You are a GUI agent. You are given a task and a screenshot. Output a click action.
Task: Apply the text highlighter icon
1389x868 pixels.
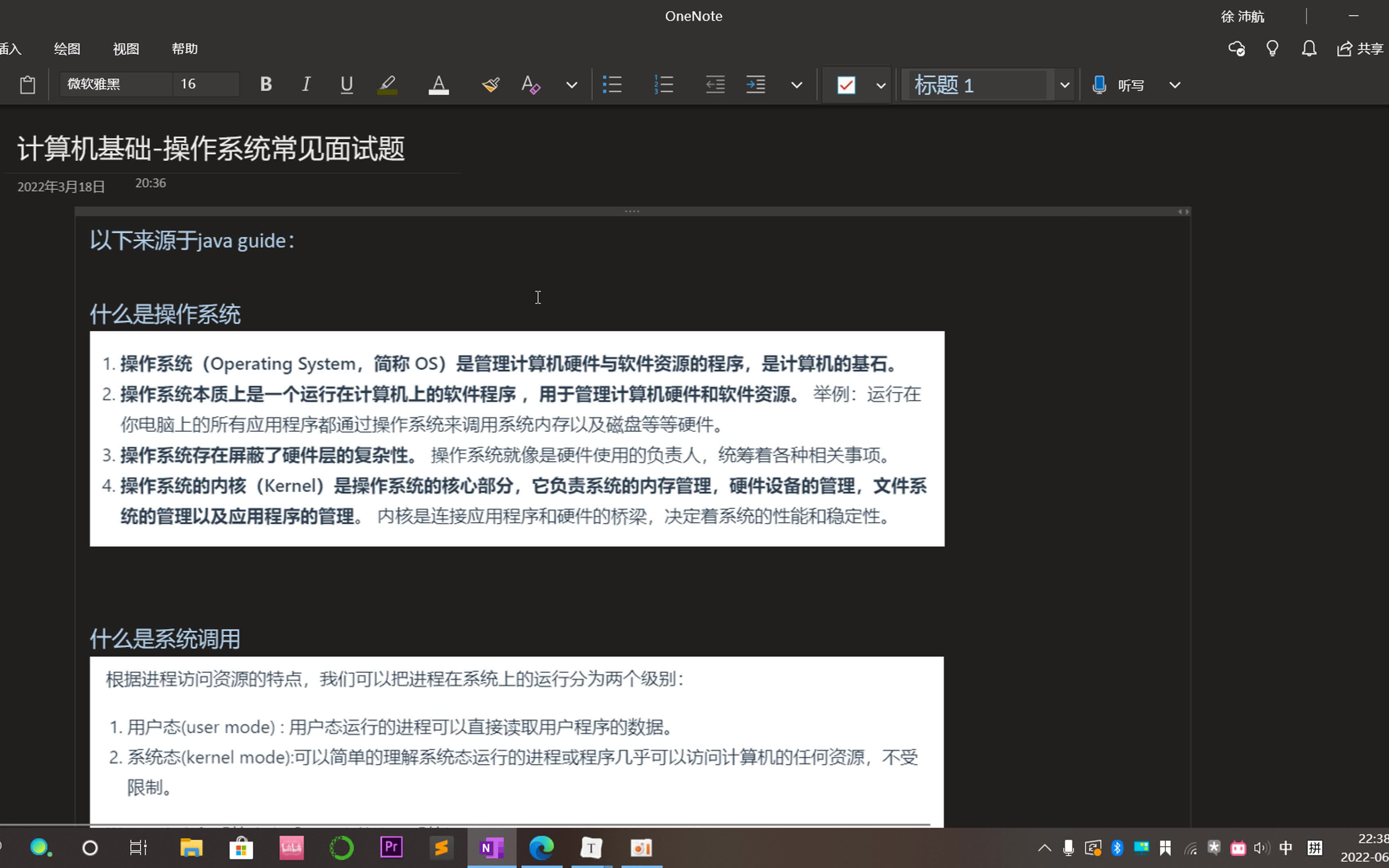[387, 84]
